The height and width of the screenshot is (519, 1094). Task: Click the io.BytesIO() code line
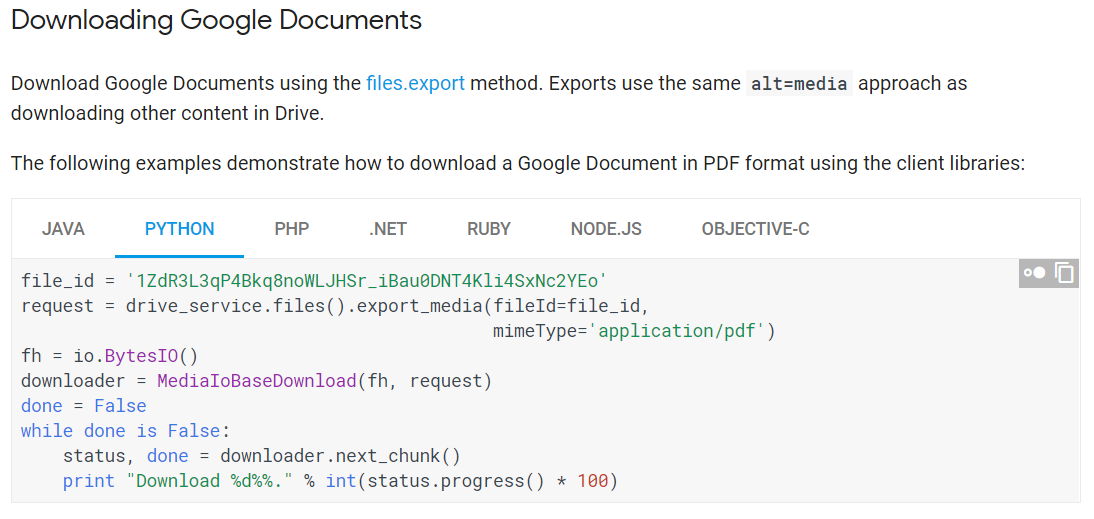coord(110,356)
